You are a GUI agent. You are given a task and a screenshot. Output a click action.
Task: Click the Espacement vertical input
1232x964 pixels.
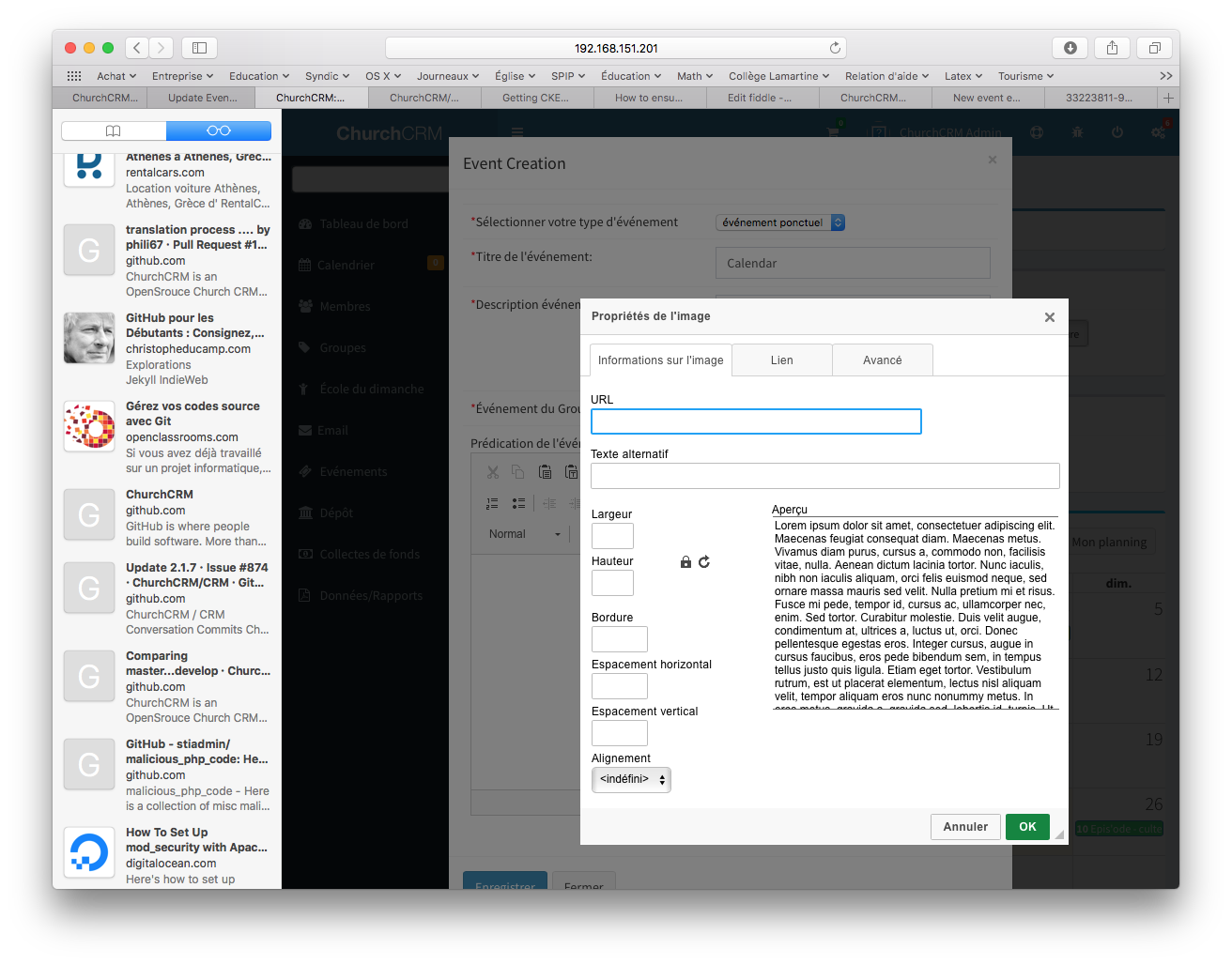(x=620, y=733)
